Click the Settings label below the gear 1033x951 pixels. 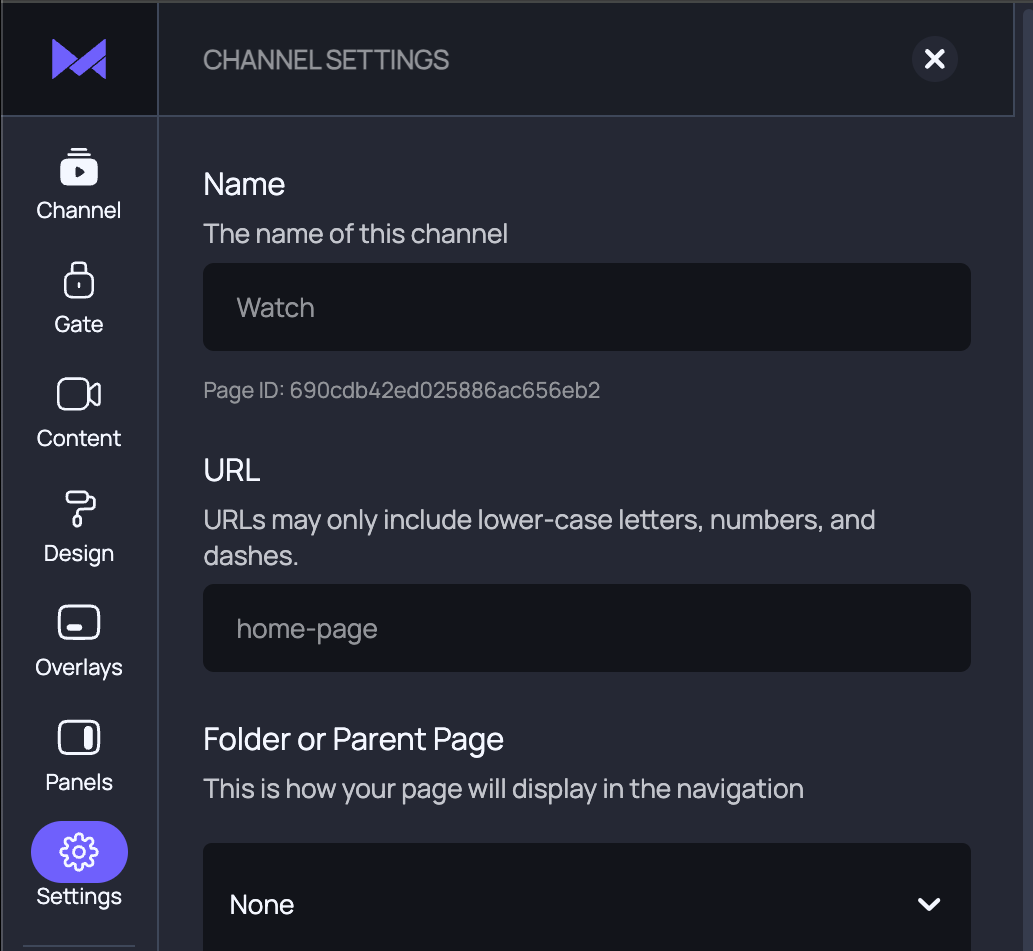coord(78,896)
